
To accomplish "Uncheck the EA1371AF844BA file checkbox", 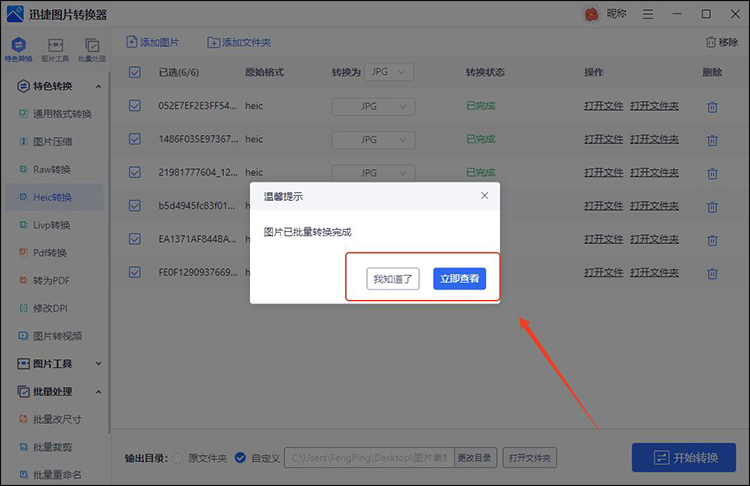I will (x=135, y=238).
